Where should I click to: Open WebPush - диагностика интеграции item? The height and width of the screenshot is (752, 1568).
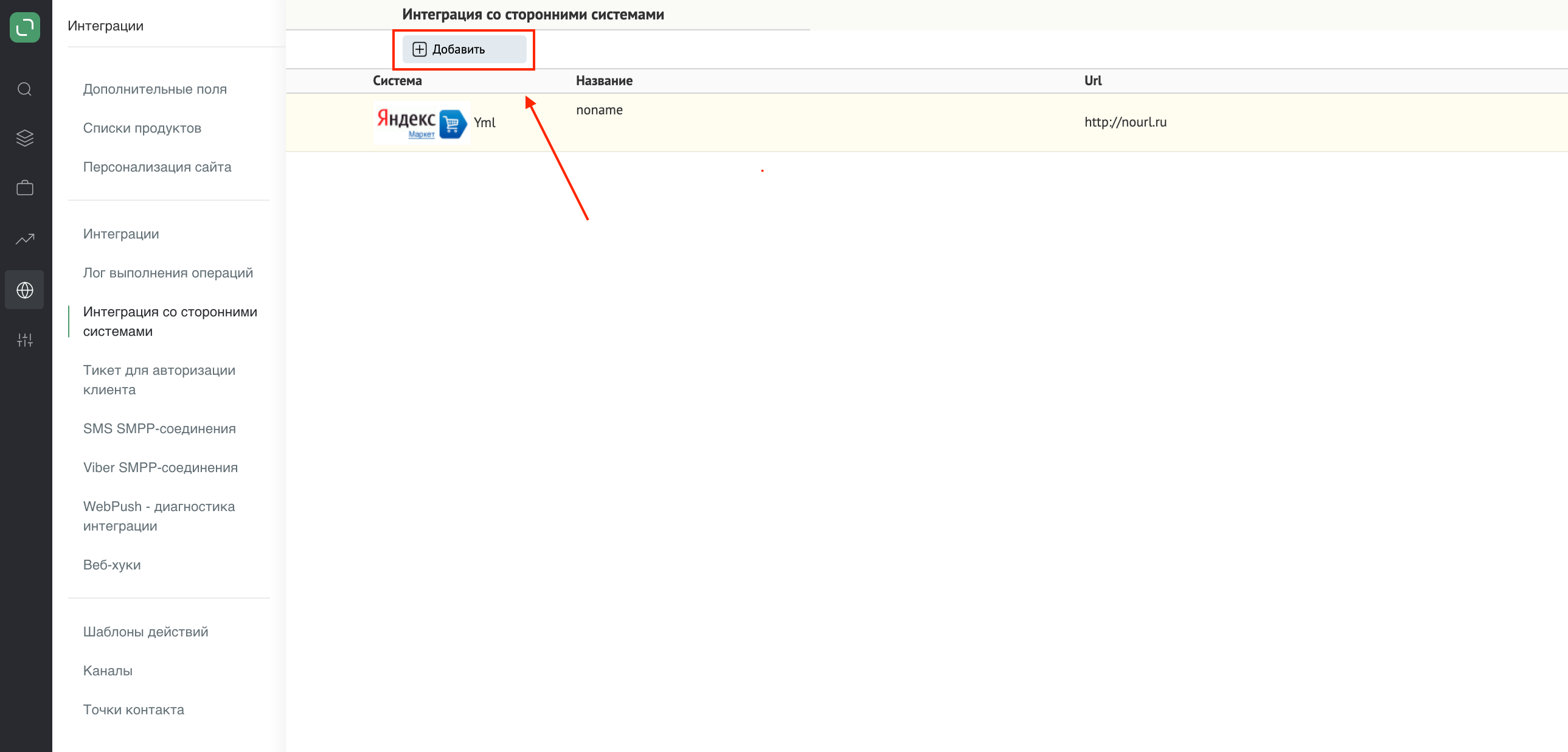click(x=159, y=517)
